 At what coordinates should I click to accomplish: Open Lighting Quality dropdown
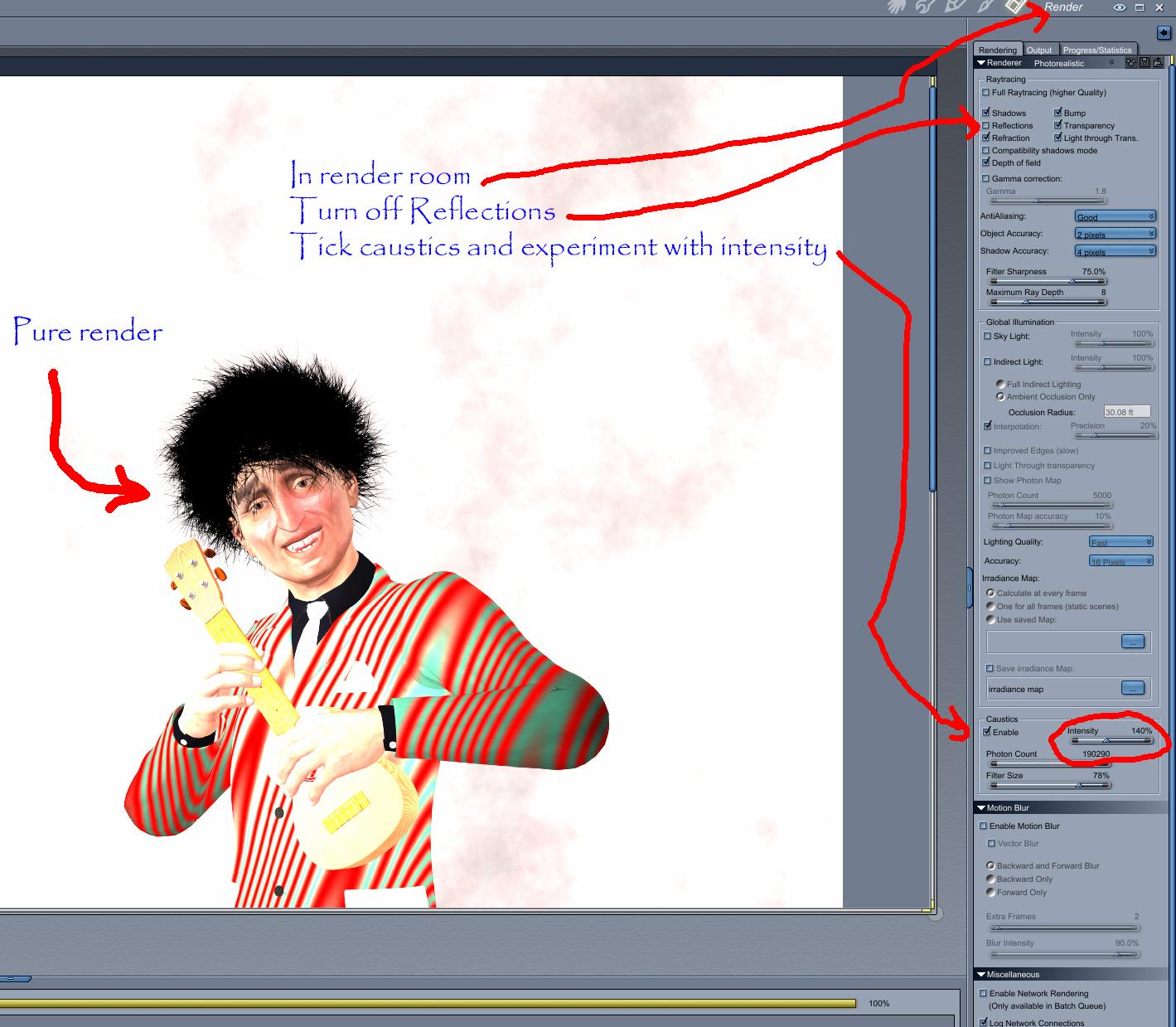(x=1120, y=542)
